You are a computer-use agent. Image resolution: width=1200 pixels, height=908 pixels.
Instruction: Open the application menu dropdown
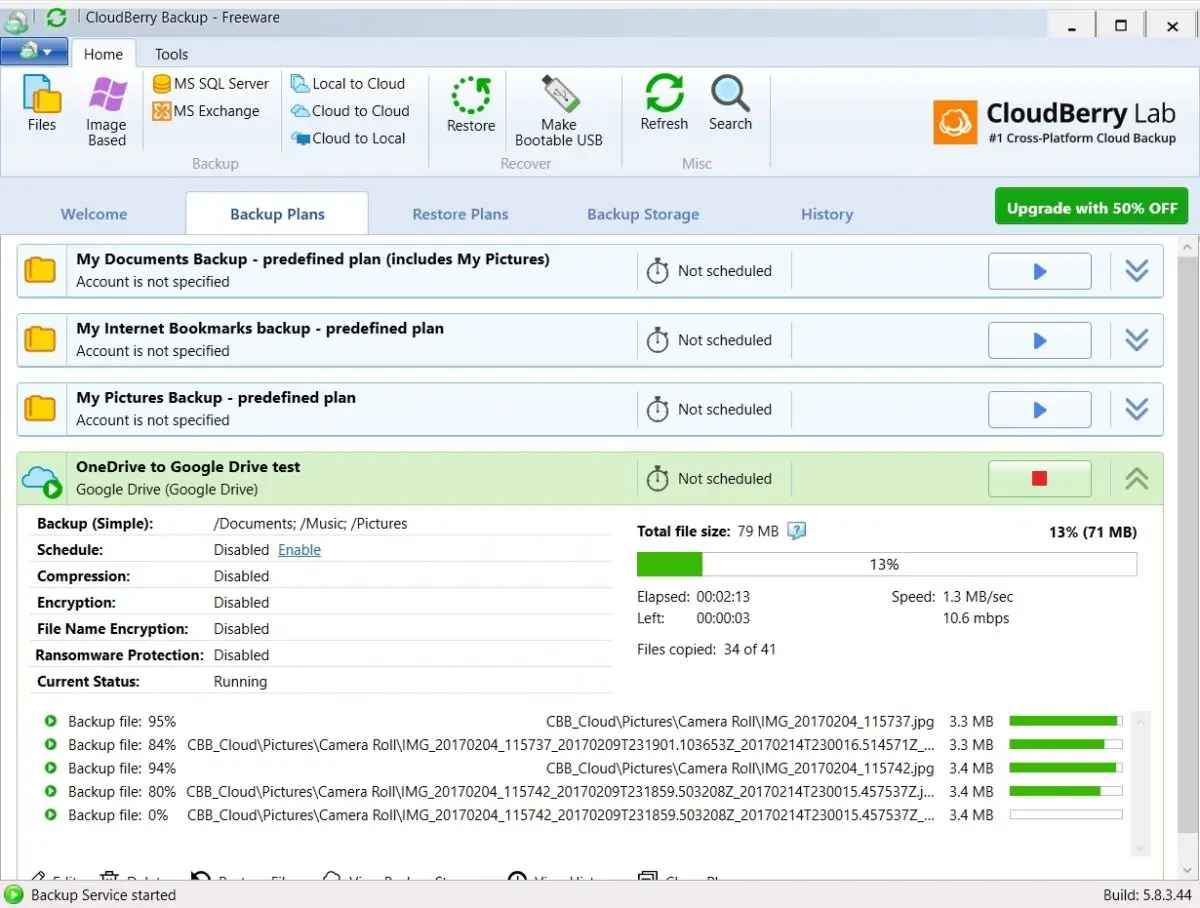coord(35,52)
